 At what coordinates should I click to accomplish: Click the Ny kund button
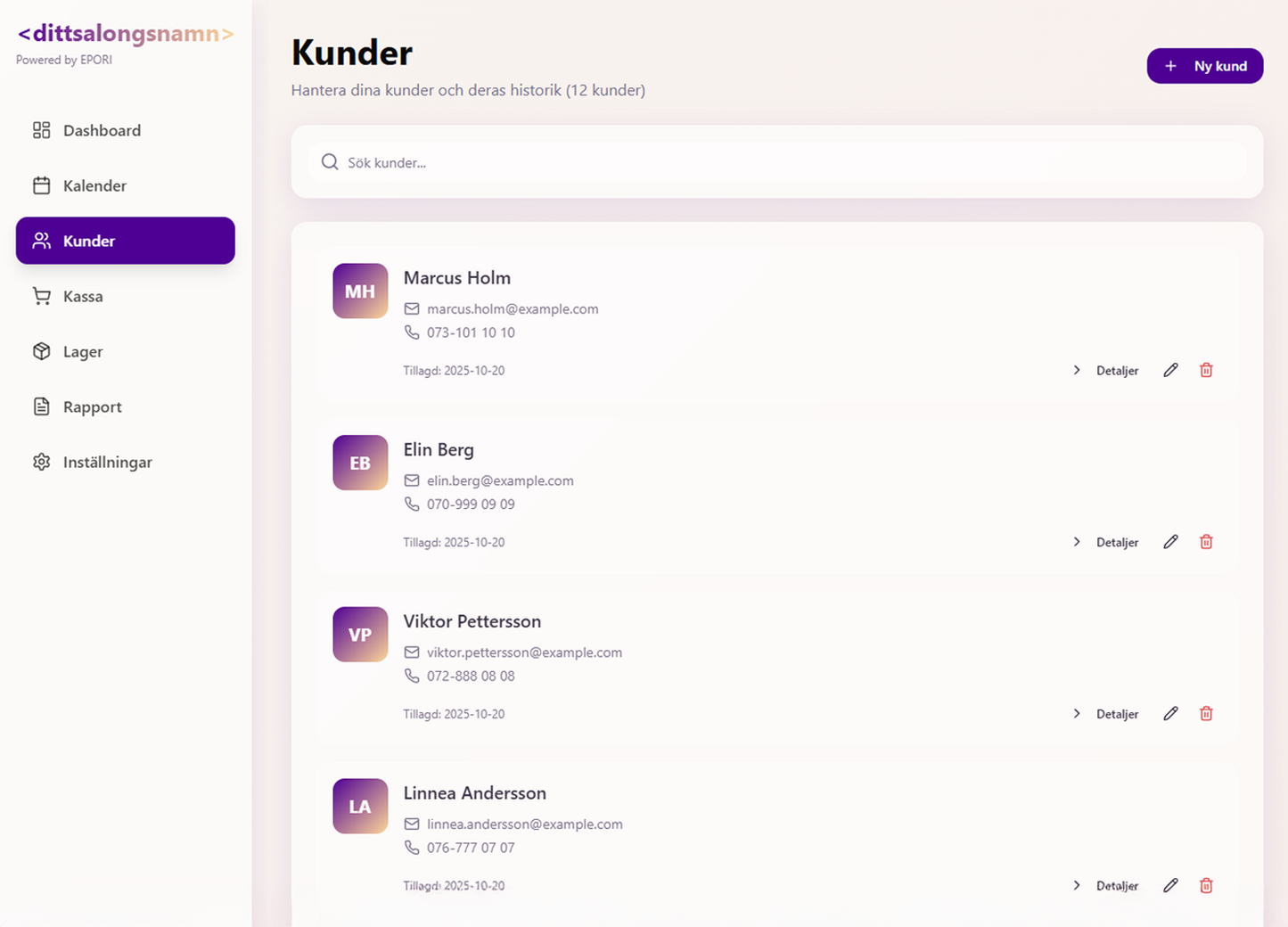click(x=1205, y=66)
